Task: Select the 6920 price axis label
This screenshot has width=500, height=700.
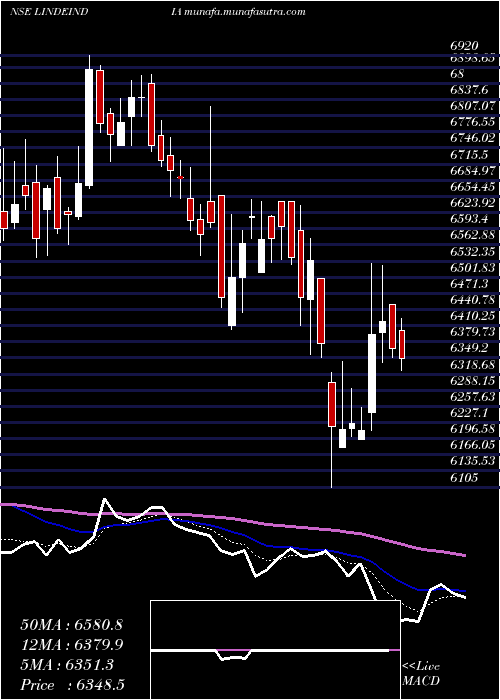Action: (464, 46)
